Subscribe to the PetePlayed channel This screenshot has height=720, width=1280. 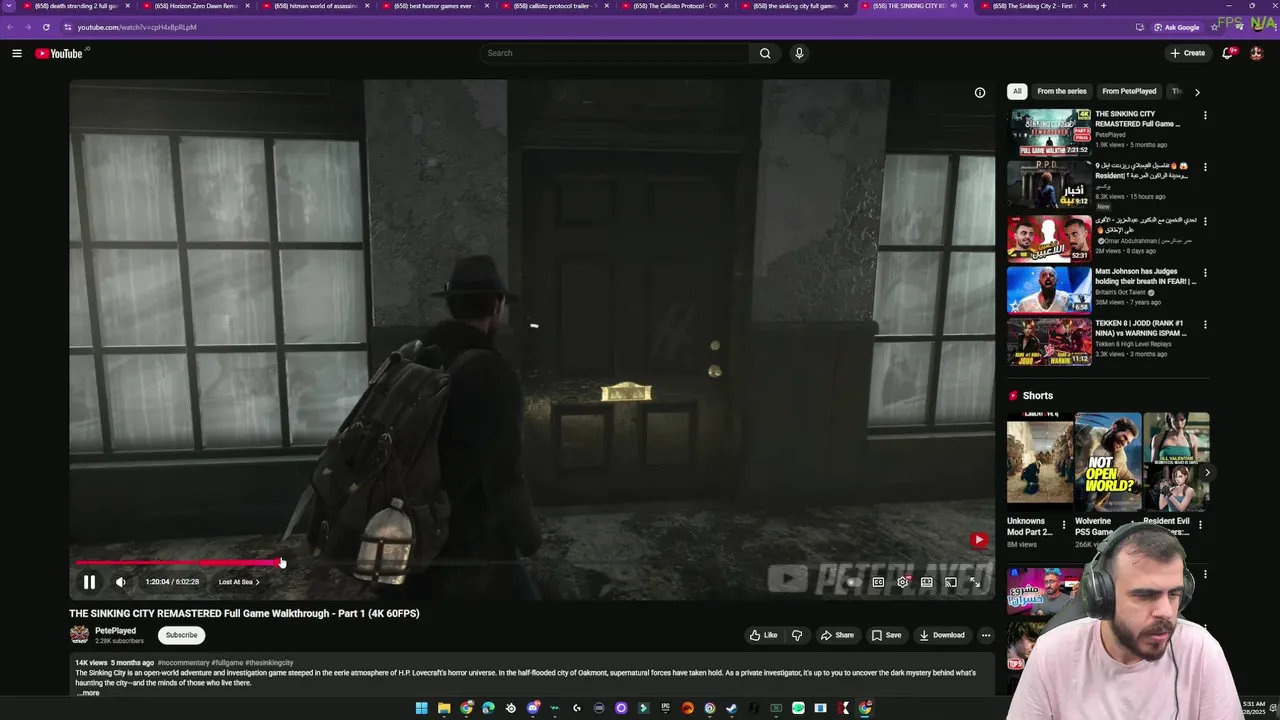tap(181, 635)
